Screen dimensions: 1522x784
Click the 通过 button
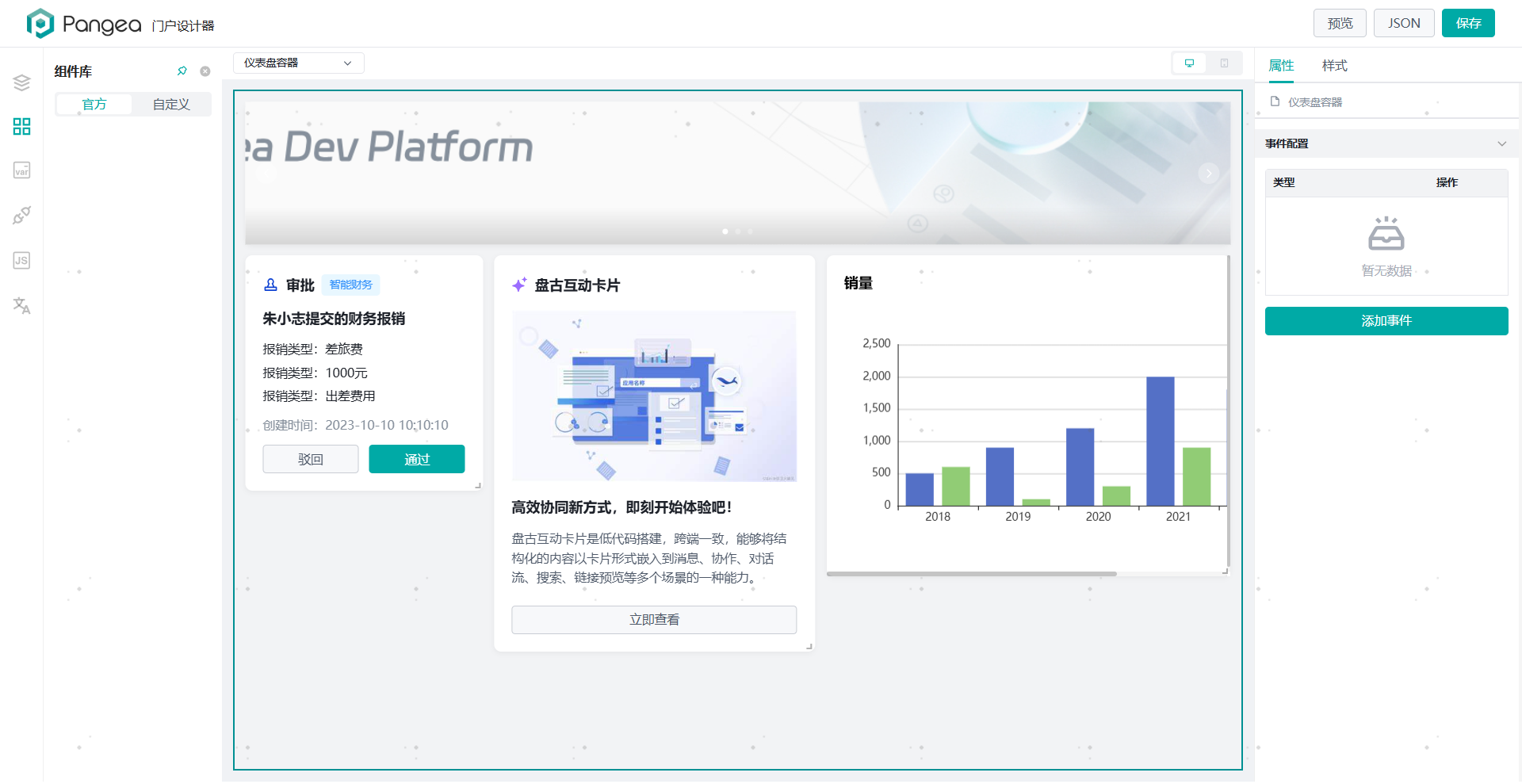point(417,459)
